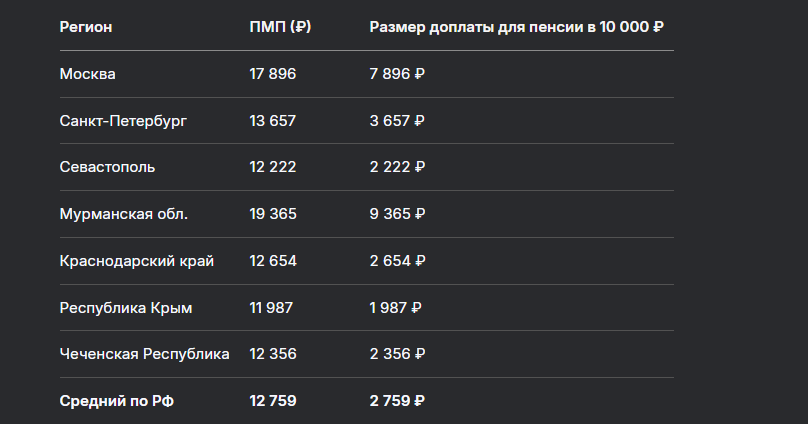Select the "Краснодарский край" region cell
808x424 pixels.
[x=136, y=261]
